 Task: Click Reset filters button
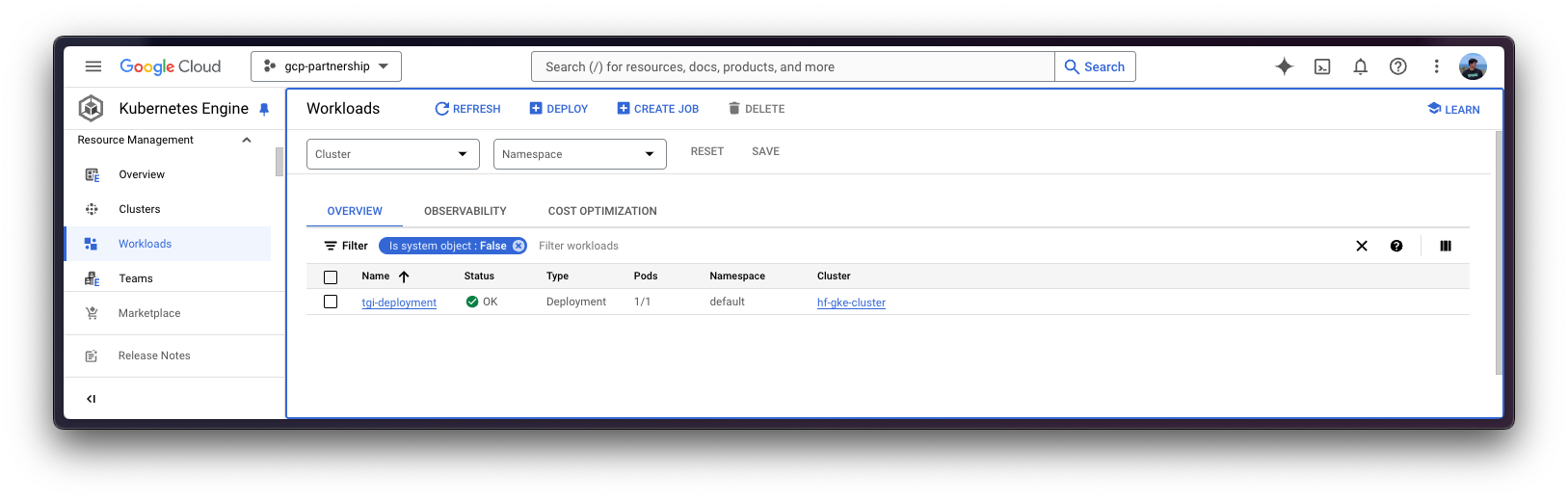click(706, 151)
